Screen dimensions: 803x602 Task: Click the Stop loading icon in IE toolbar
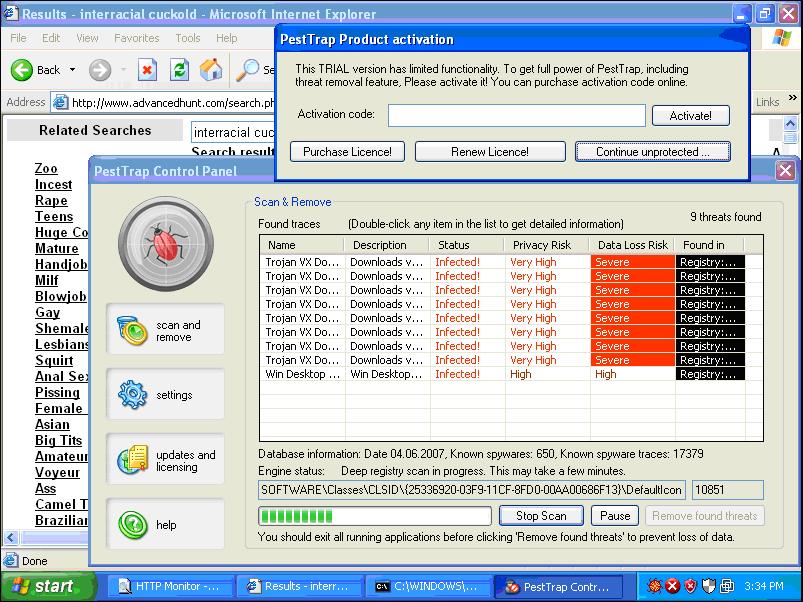(x=147, y=70)
